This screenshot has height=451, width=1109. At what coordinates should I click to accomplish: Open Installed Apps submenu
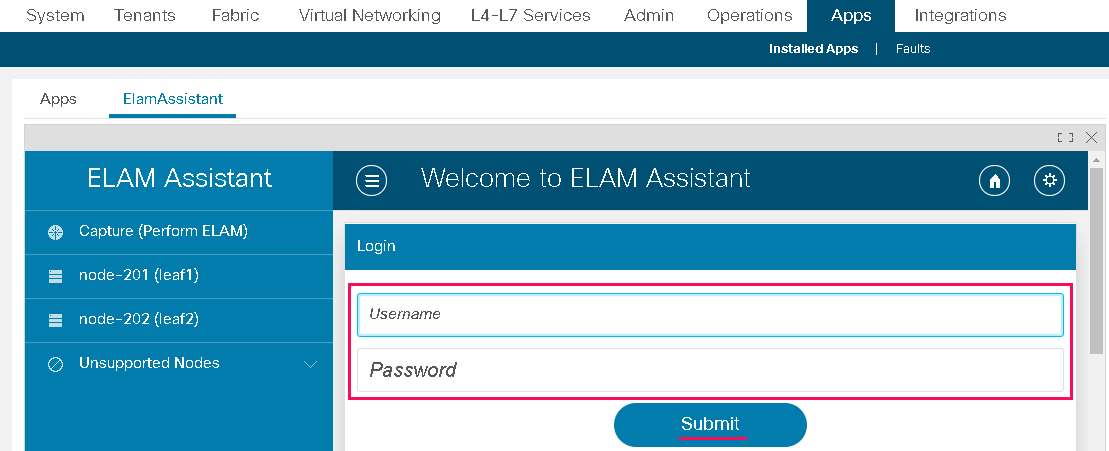813,49
